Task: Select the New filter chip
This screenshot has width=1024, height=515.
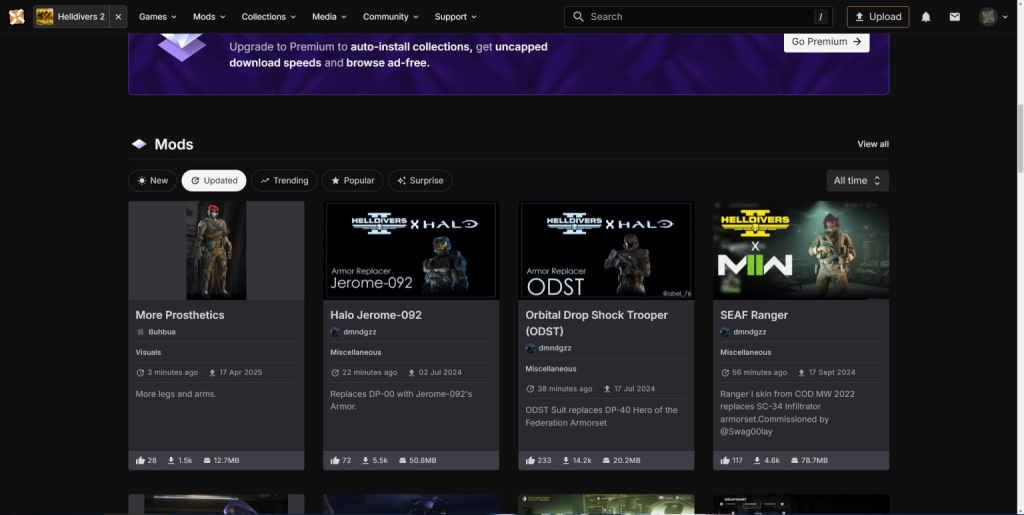Action: tap(152, 181)
